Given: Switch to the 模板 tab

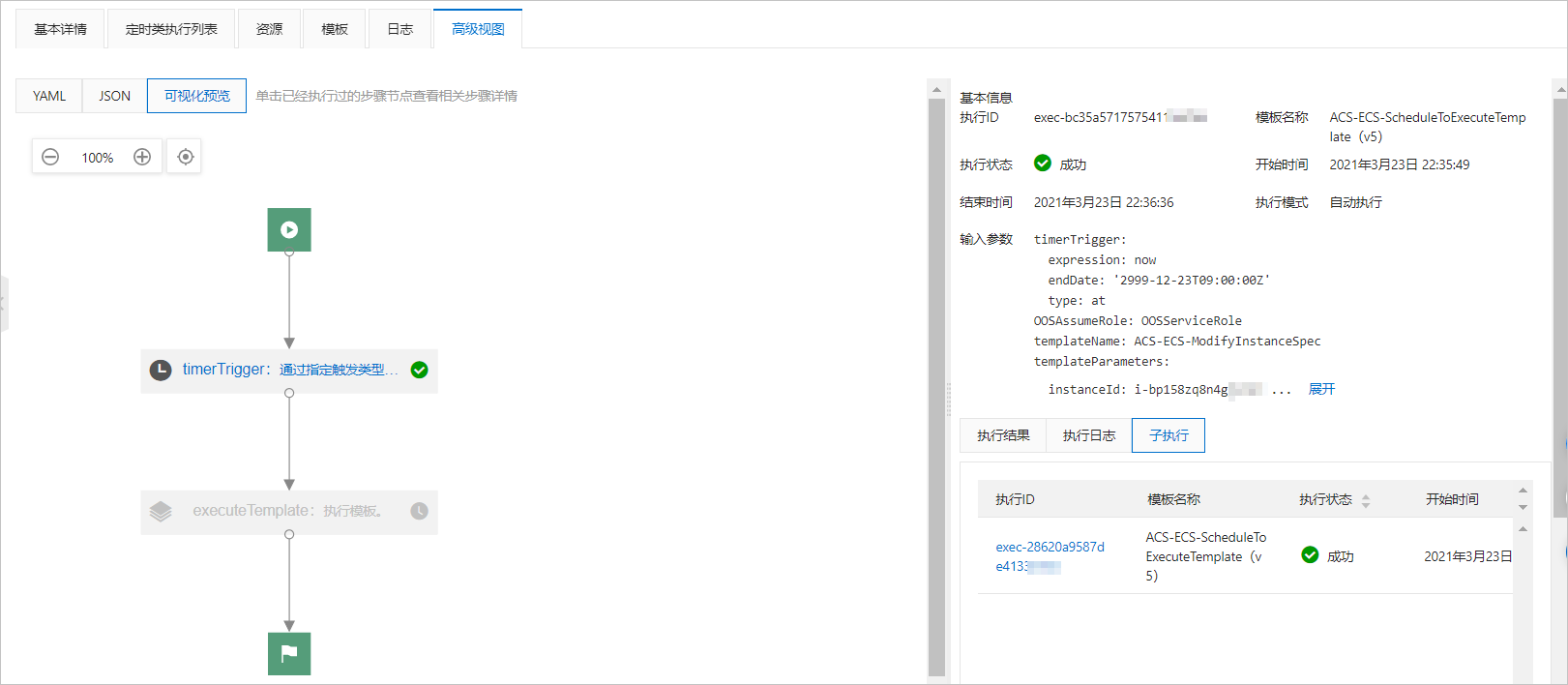Looking at the screenshot, I should tap(335, 29).
